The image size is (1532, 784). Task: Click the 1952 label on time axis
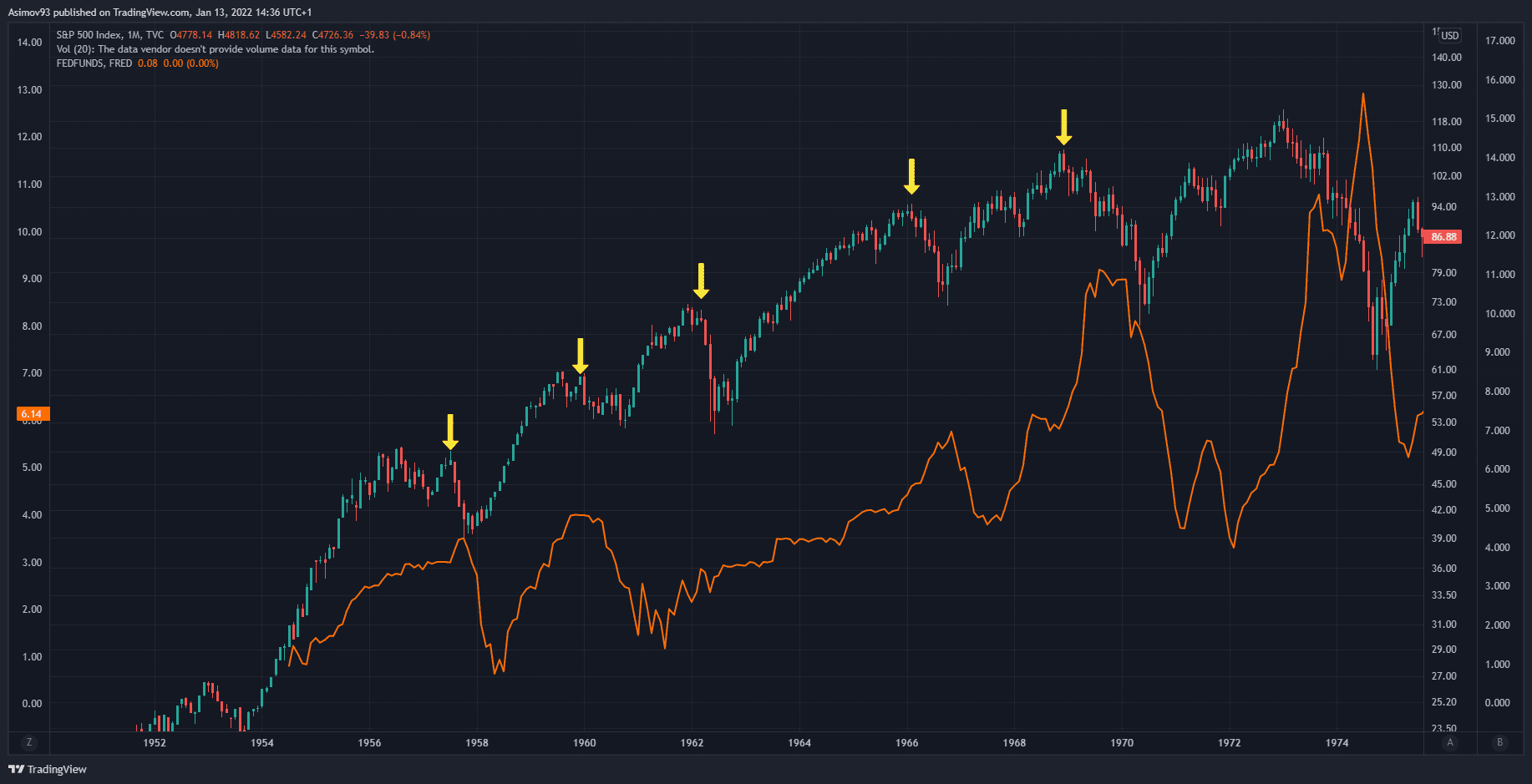(x=155, y=742)
